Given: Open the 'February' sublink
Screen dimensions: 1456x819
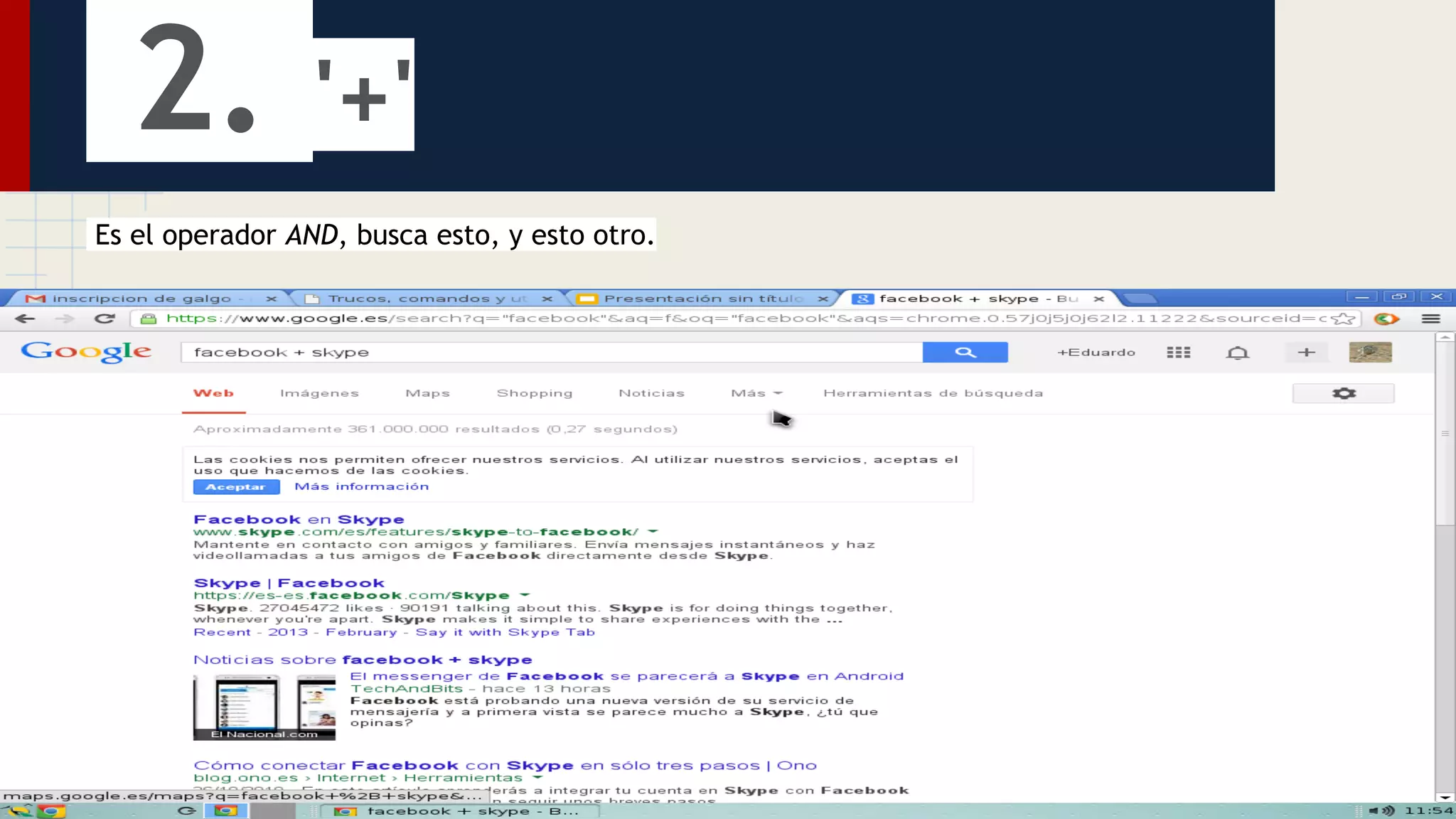Looking at the screenshot, I should 361,632.
